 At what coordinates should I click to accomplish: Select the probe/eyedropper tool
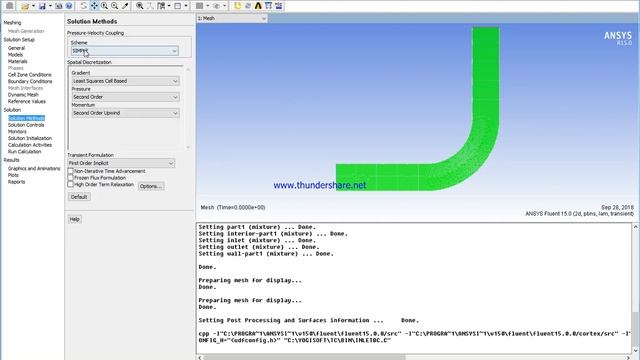(125, 6)
